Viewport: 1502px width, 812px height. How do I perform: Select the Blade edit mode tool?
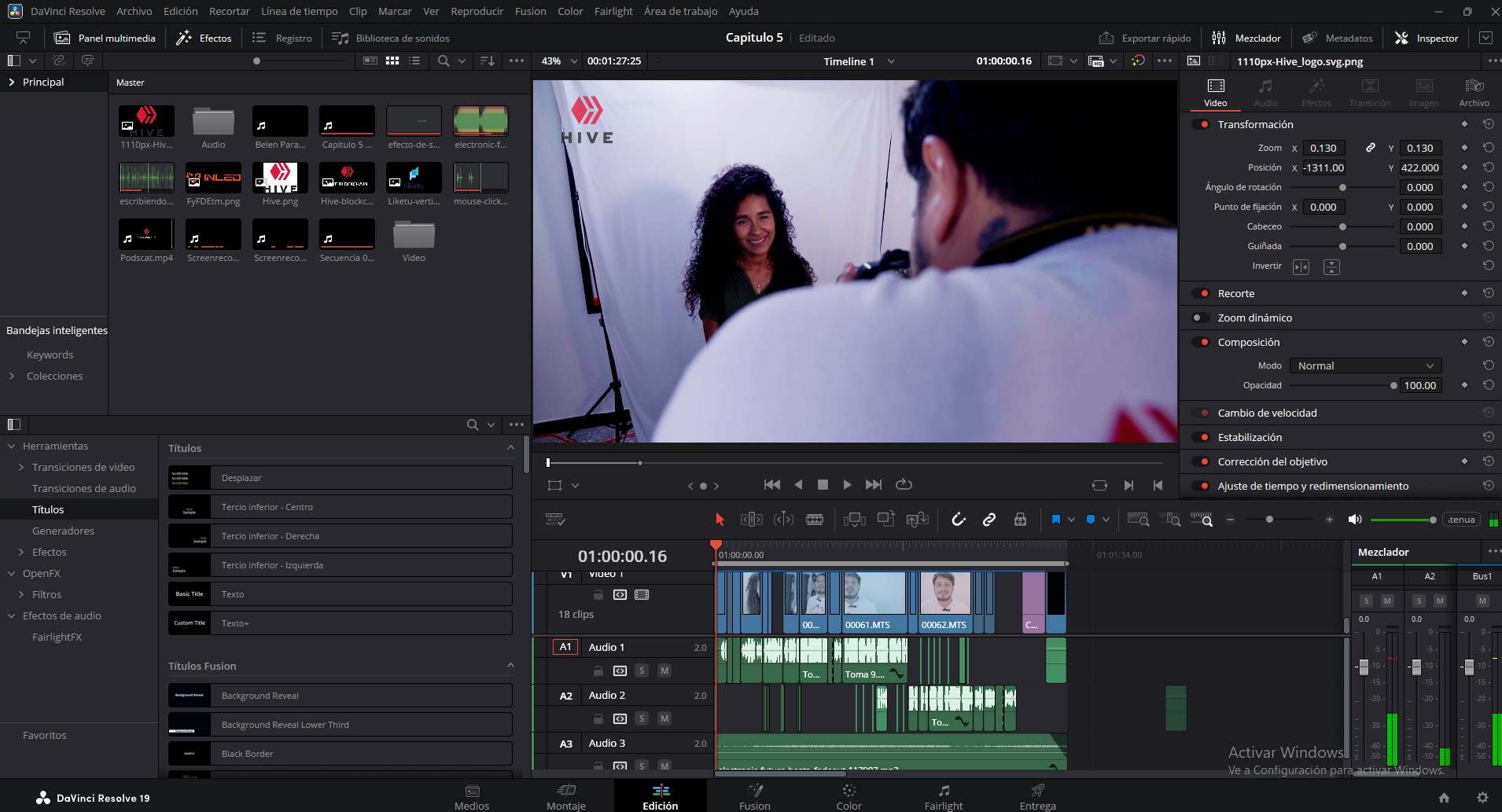coord(815,520)
